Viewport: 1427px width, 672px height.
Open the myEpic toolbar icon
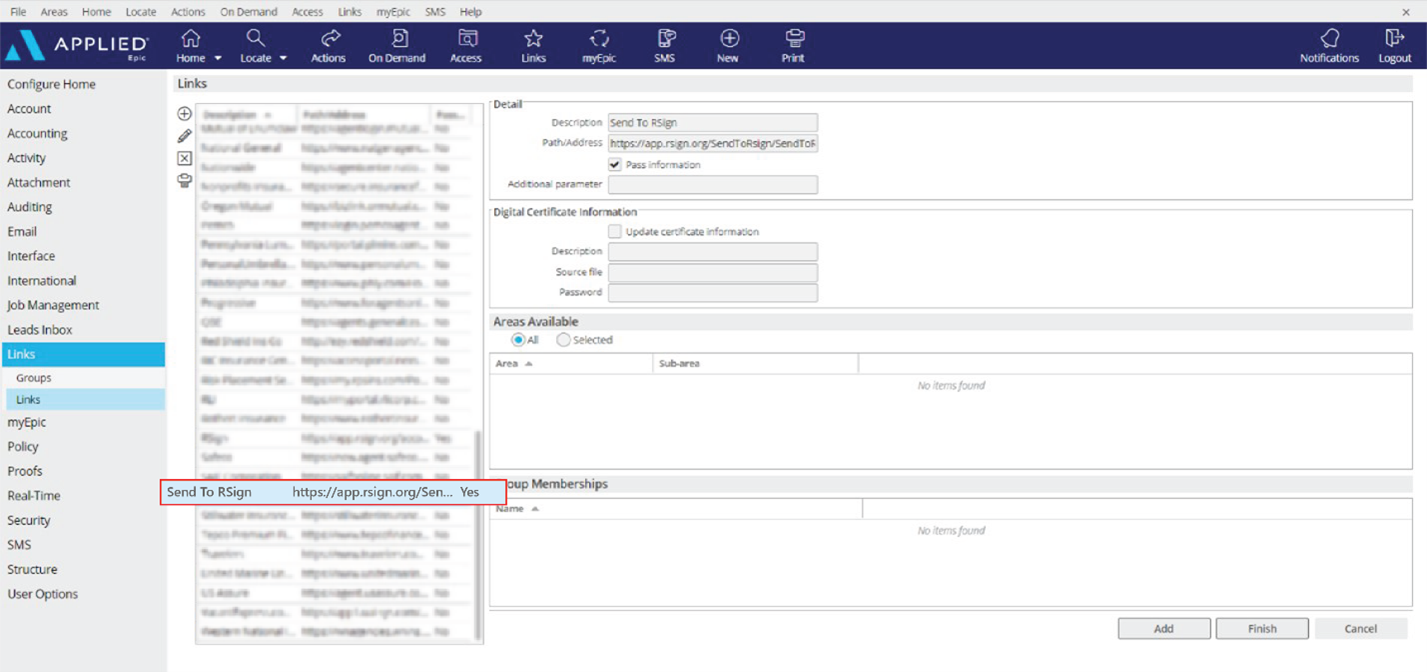599,45
